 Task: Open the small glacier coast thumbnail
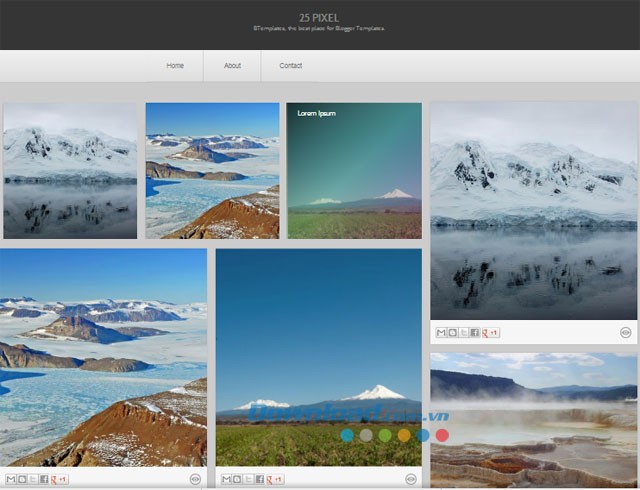[212, 170]
